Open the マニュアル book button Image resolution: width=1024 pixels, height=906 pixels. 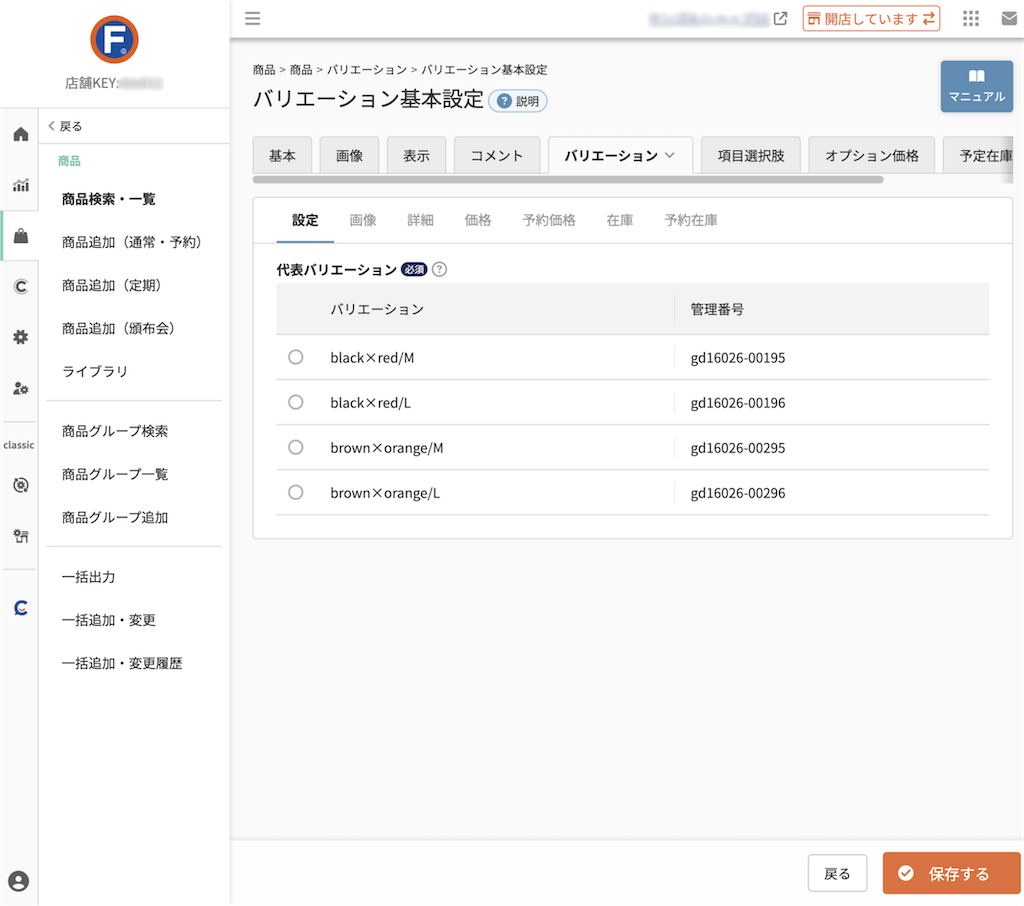[976, 86]
